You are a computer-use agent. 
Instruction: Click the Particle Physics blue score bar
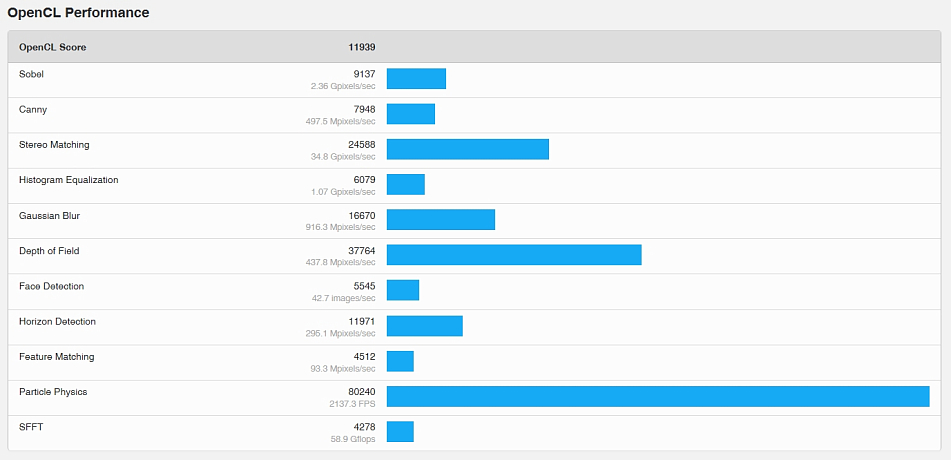pyautogui.click(x=658, y=397)
